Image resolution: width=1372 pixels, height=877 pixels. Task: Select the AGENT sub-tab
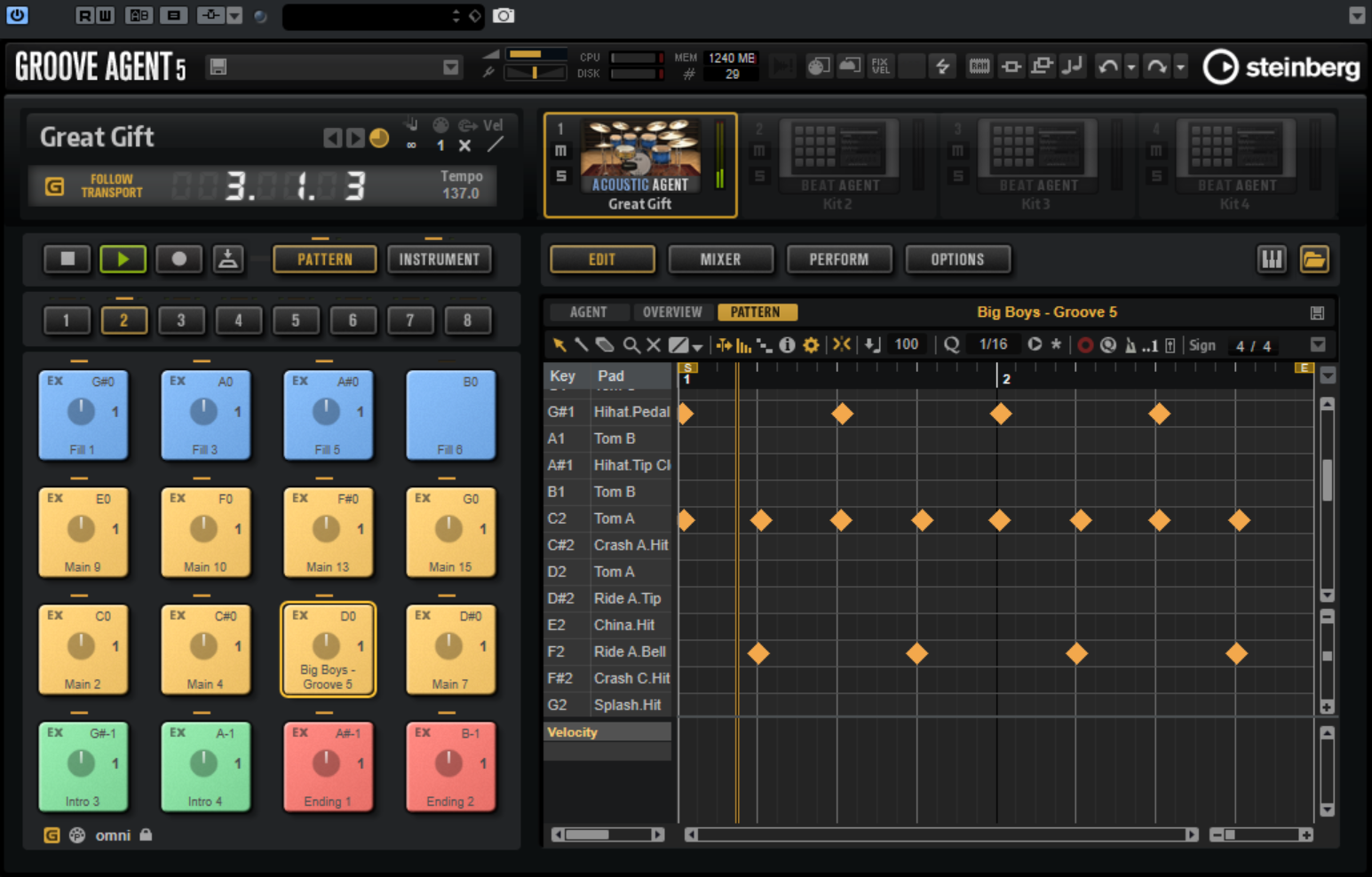tap(589, 312)
